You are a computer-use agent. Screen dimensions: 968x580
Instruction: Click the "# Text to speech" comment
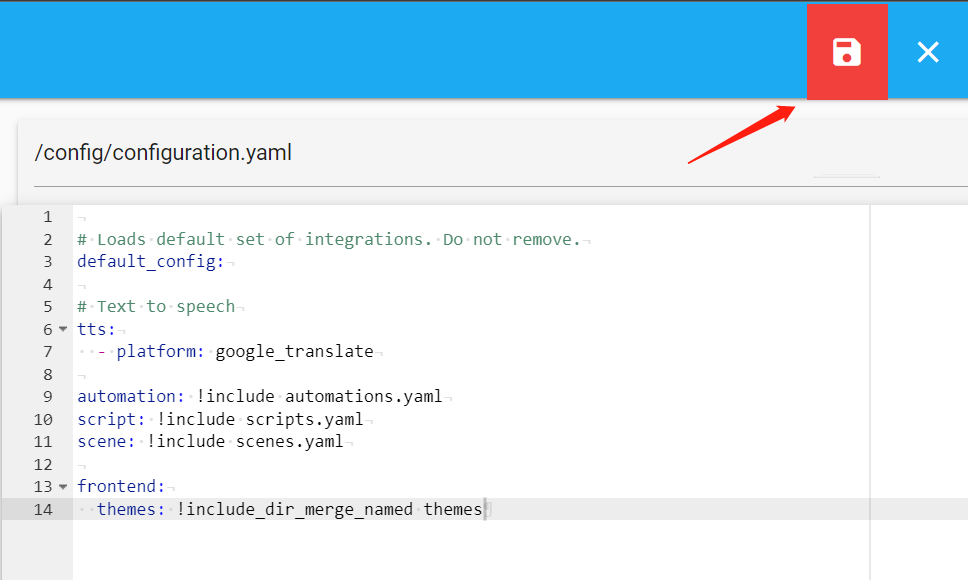click(x=156, y=307)
